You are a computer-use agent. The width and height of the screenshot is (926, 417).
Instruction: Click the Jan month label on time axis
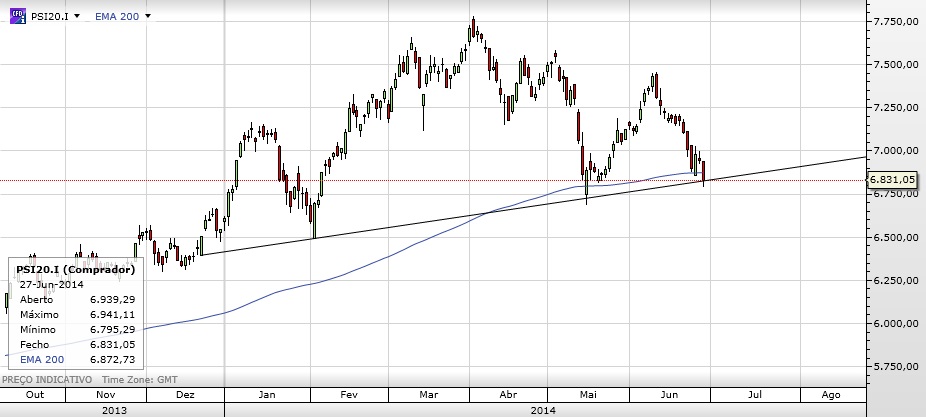click(x=267, y=395)
